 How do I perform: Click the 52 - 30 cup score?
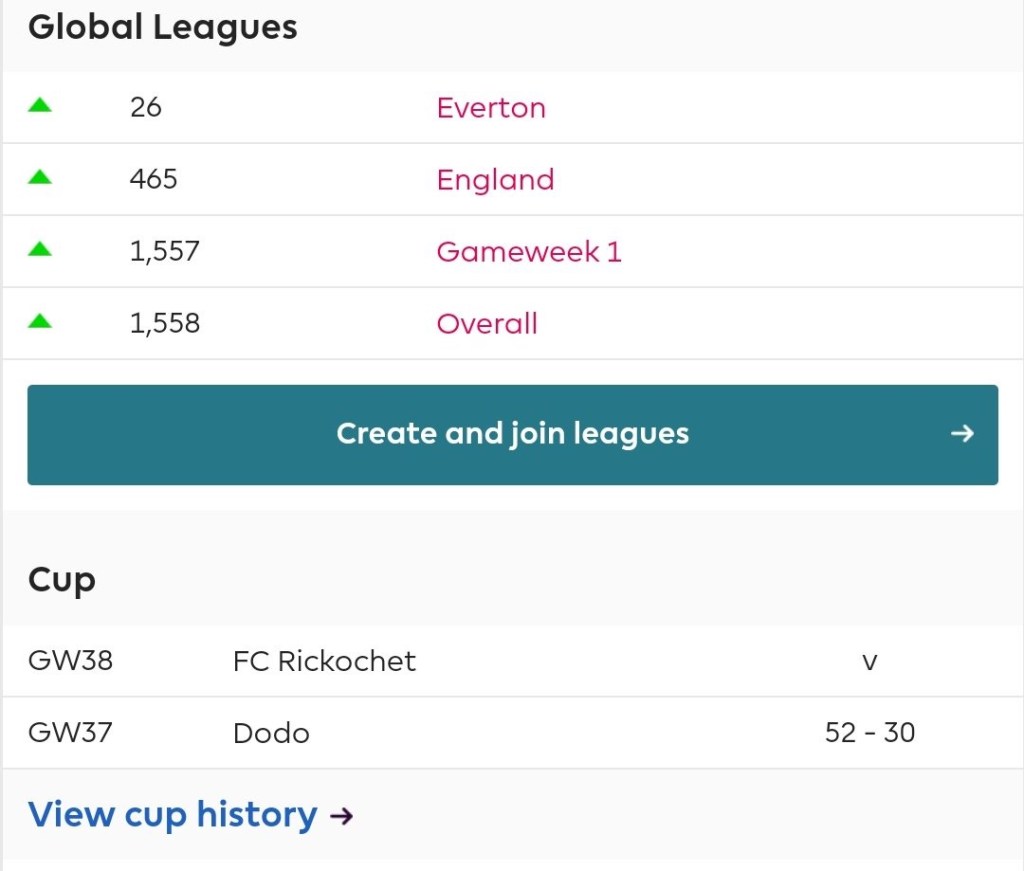tap(869, 733)
